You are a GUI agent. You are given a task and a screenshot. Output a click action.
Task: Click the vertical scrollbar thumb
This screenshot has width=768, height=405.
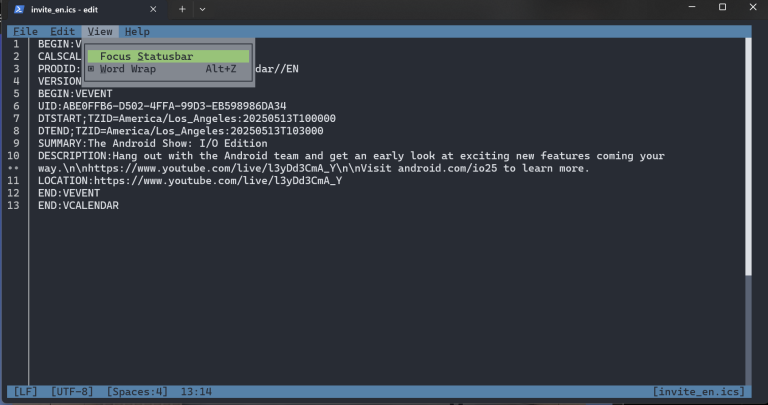click(748, 157)
